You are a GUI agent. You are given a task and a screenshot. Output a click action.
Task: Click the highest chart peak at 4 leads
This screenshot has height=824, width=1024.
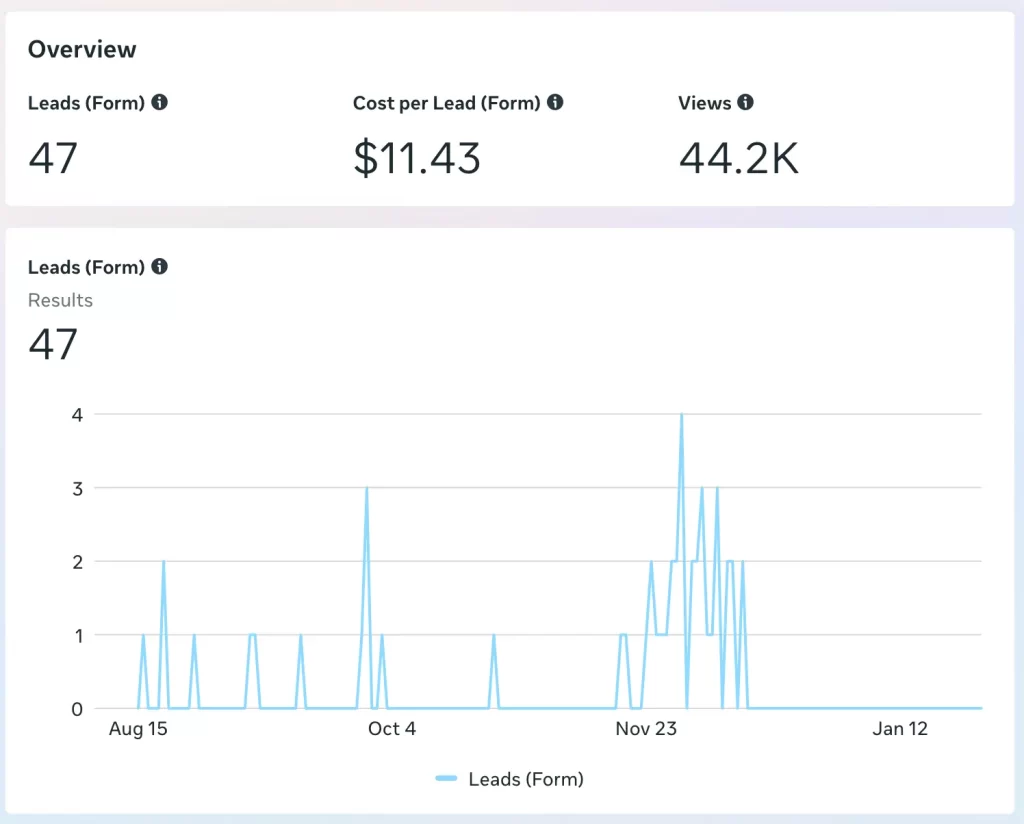(681, 415)
